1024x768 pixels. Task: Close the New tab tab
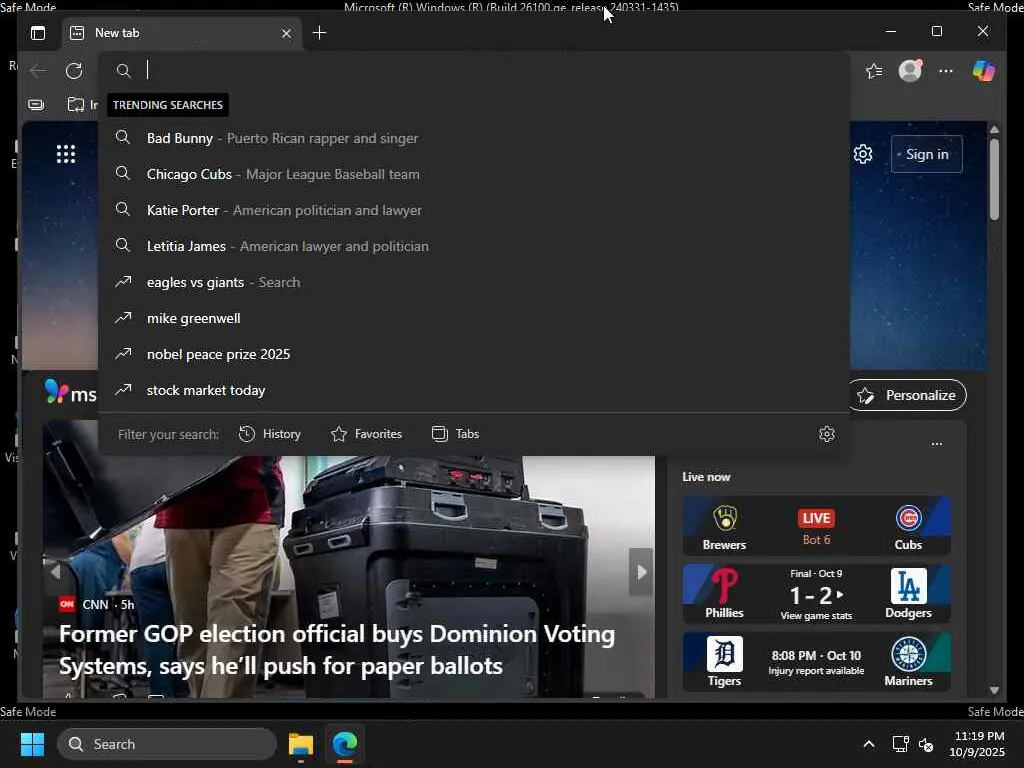click(x=286, y=33)
